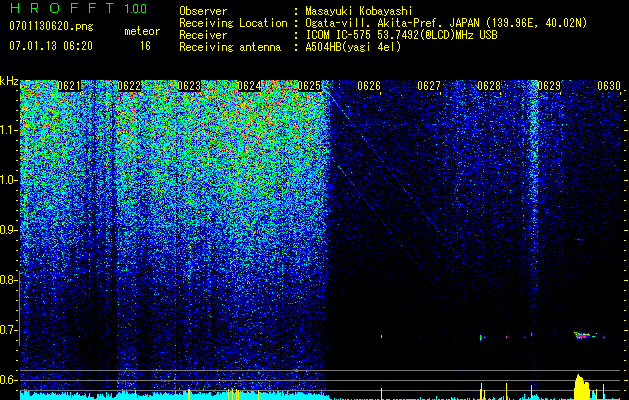The height and width of the screenshot is (400, 629).
Task: Click the small meteor echo dot below 0626
Action: (x=381, y=336)
